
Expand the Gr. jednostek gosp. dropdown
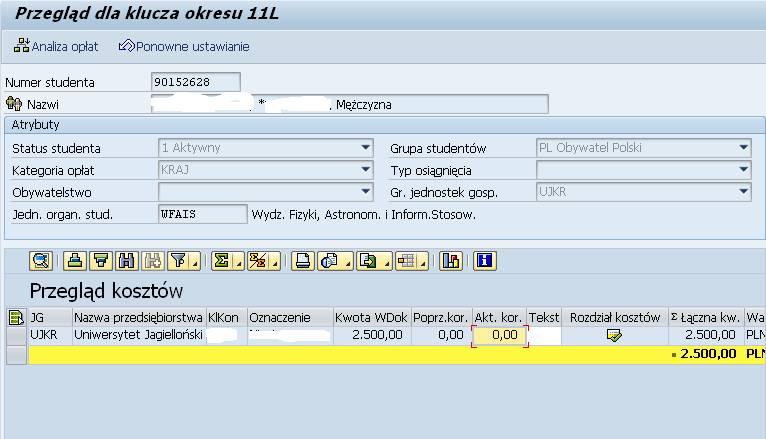pyautogui.click(x=744, y=192)
